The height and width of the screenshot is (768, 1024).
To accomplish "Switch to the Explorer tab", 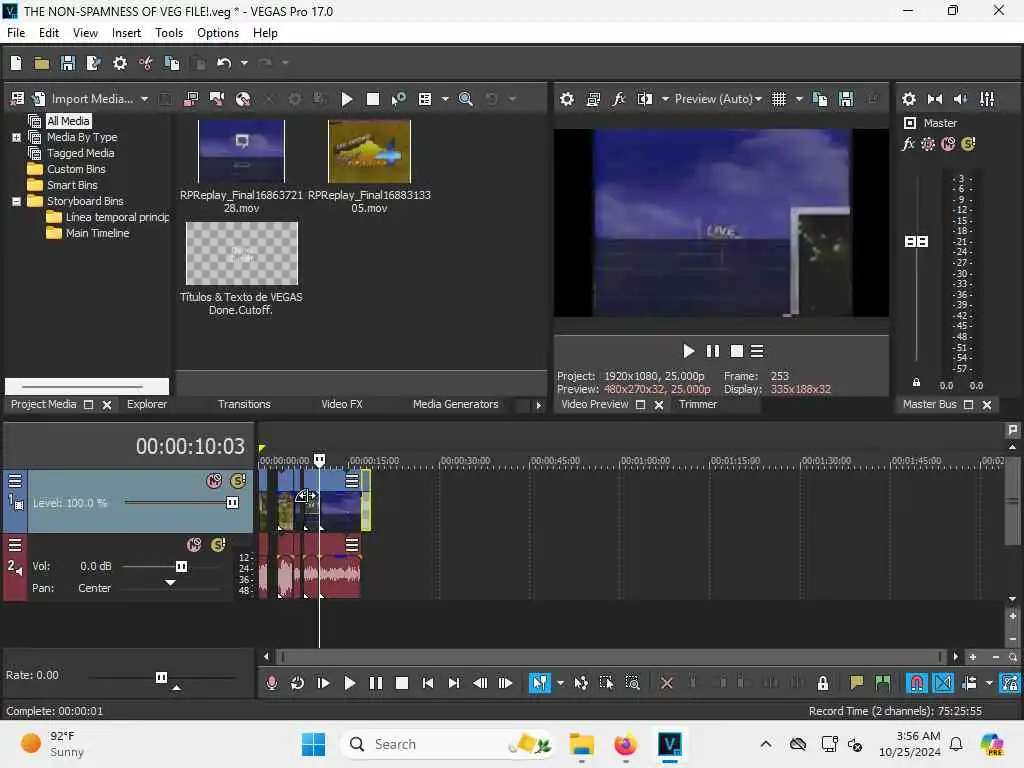I will click(147, 404).
